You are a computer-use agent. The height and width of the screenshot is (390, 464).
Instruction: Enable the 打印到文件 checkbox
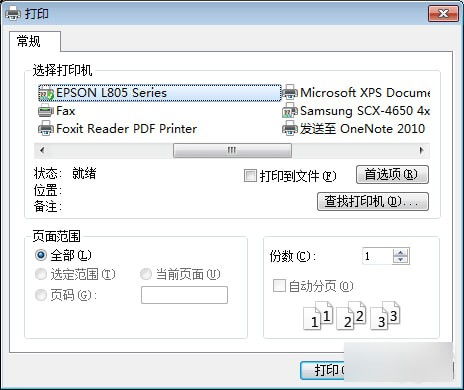tap(250, 176)
